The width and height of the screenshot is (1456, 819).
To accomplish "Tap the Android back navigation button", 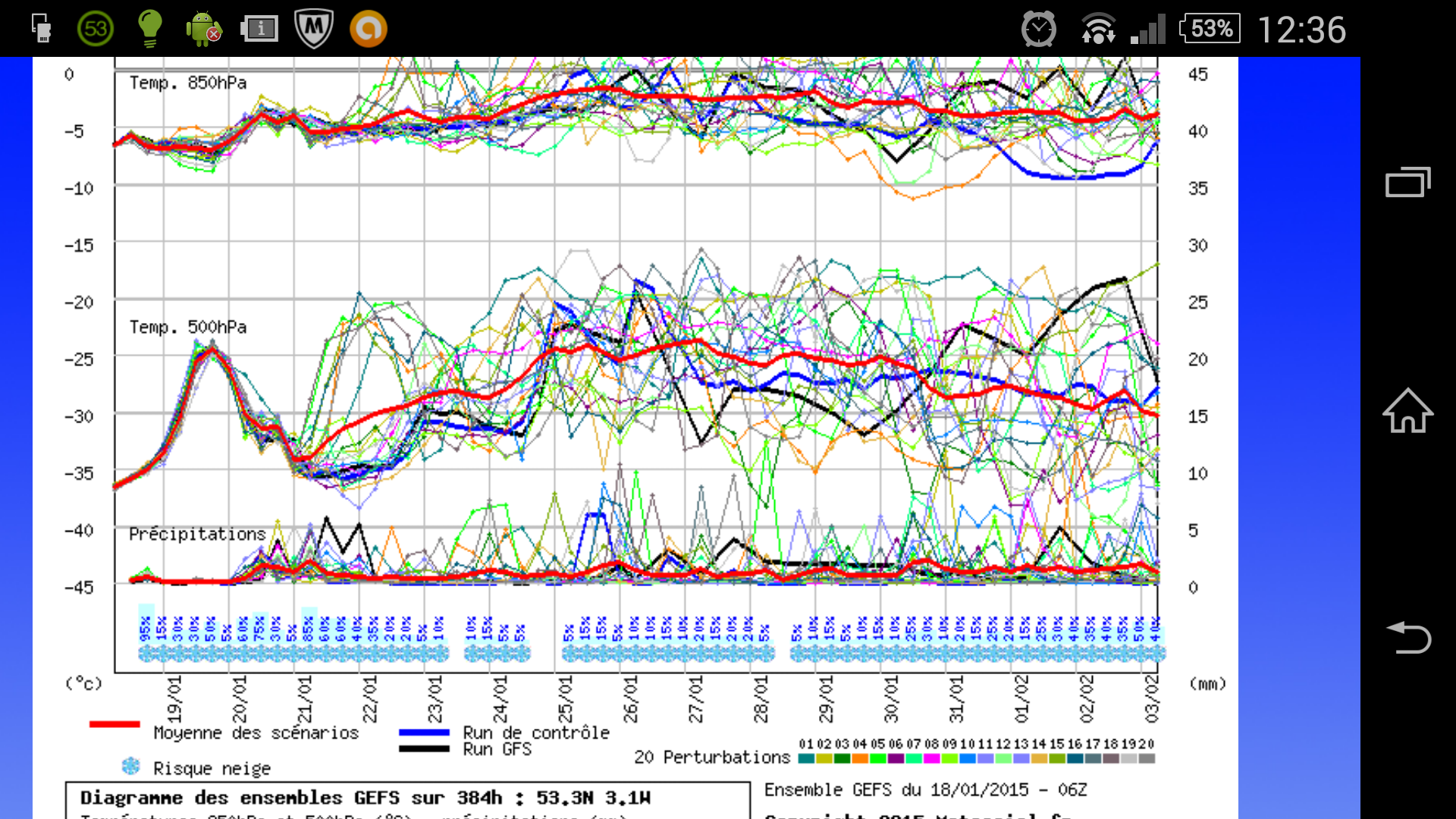I will tap(1408, 637).
